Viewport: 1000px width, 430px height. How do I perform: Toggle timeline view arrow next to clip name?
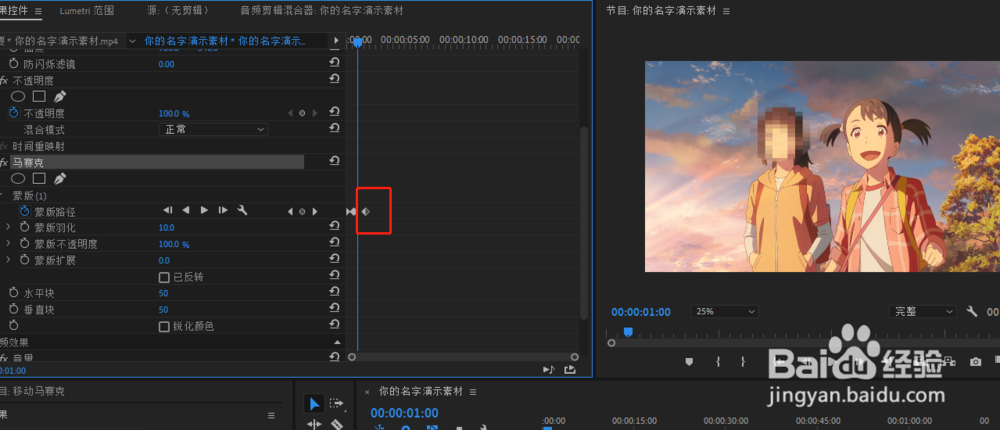click(336, 41)
